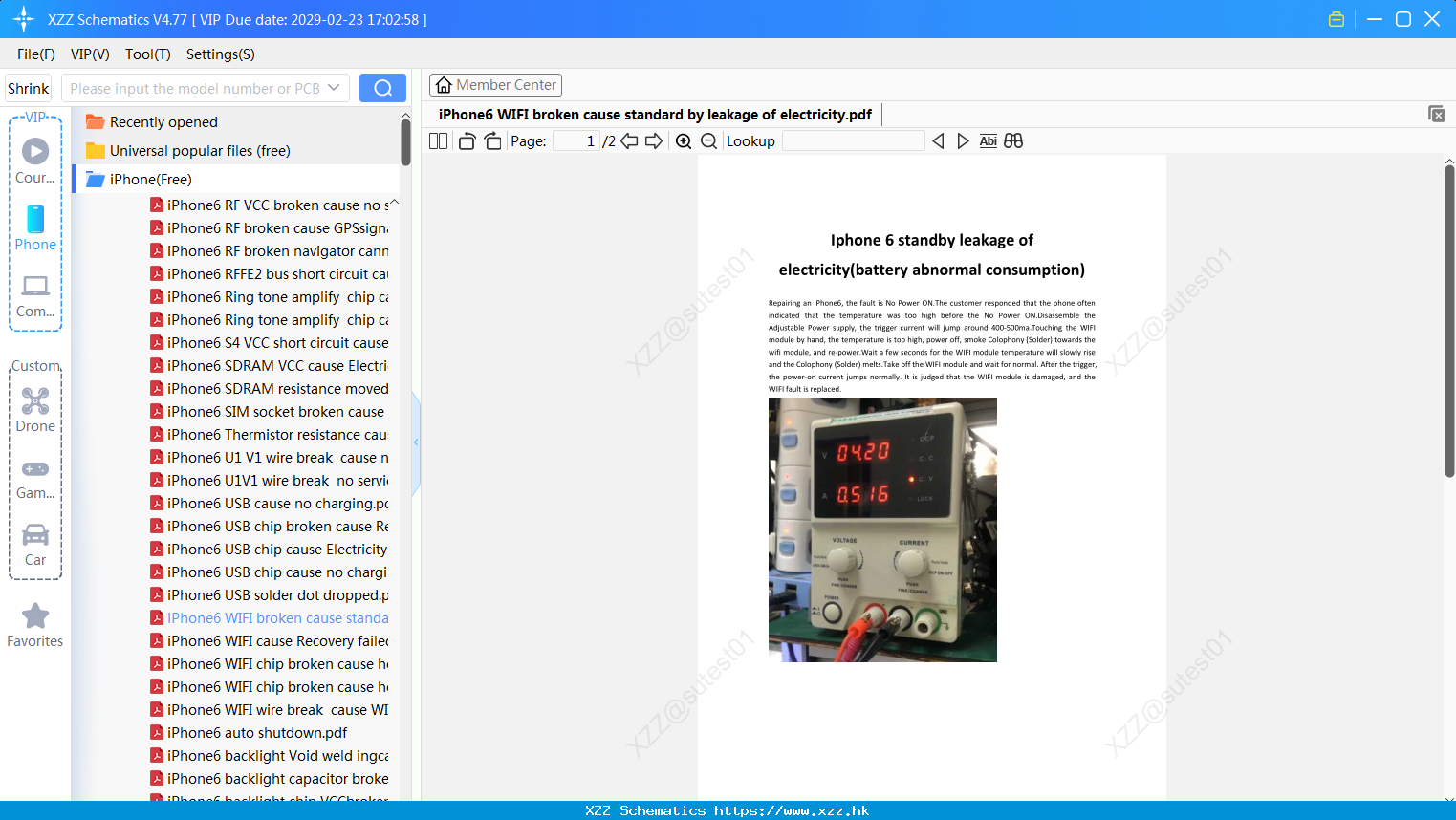Toggle two-page layout view icon
The height and width of the screenshot is (820, 1456).
(x=439, y=141)
